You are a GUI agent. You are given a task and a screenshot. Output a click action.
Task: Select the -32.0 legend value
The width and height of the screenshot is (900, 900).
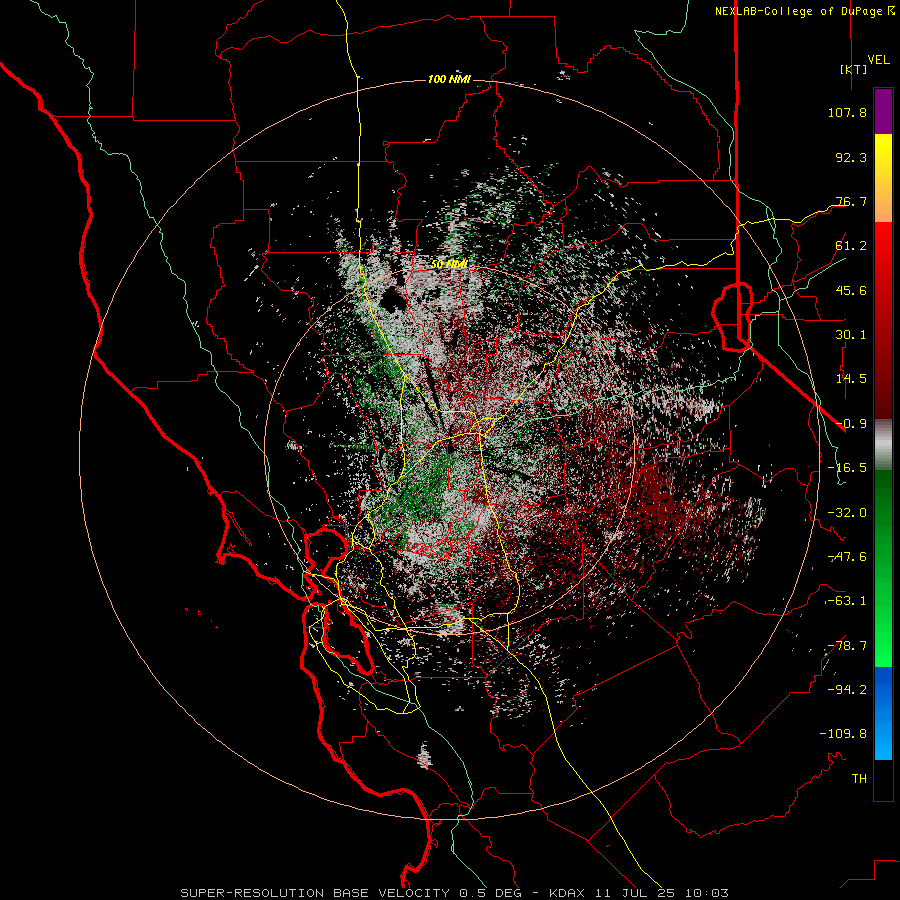pyautogui.click(x=847, y=513)
